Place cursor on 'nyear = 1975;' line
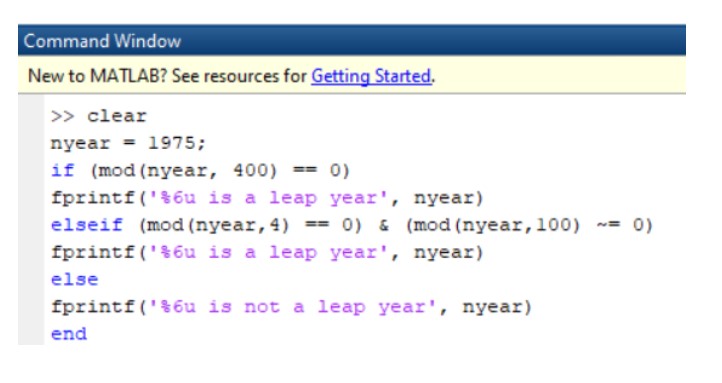 pos(128,143)
